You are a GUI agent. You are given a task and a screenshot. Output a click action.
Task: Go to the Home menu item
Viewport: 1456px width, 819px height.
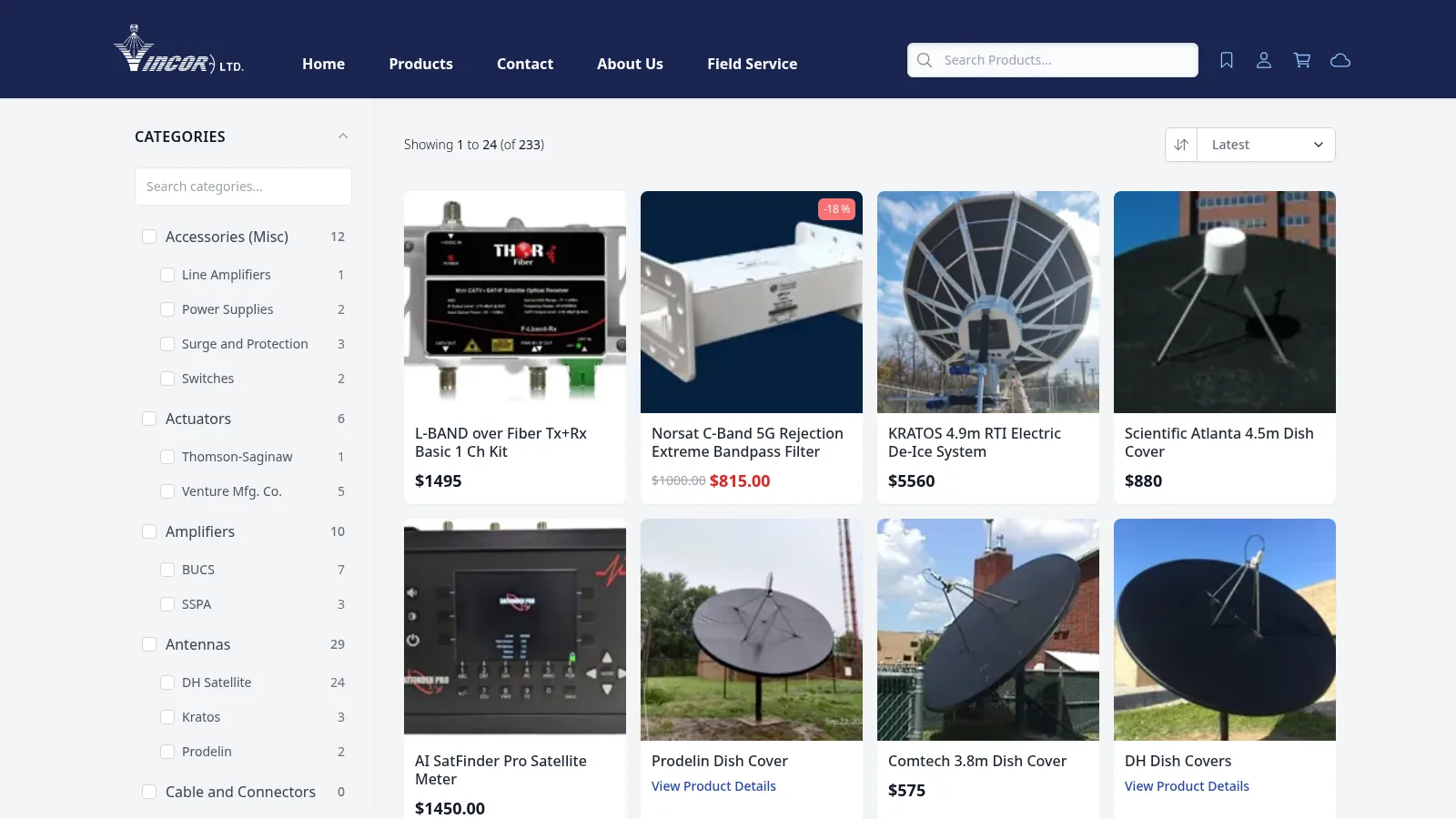point(323,64)
